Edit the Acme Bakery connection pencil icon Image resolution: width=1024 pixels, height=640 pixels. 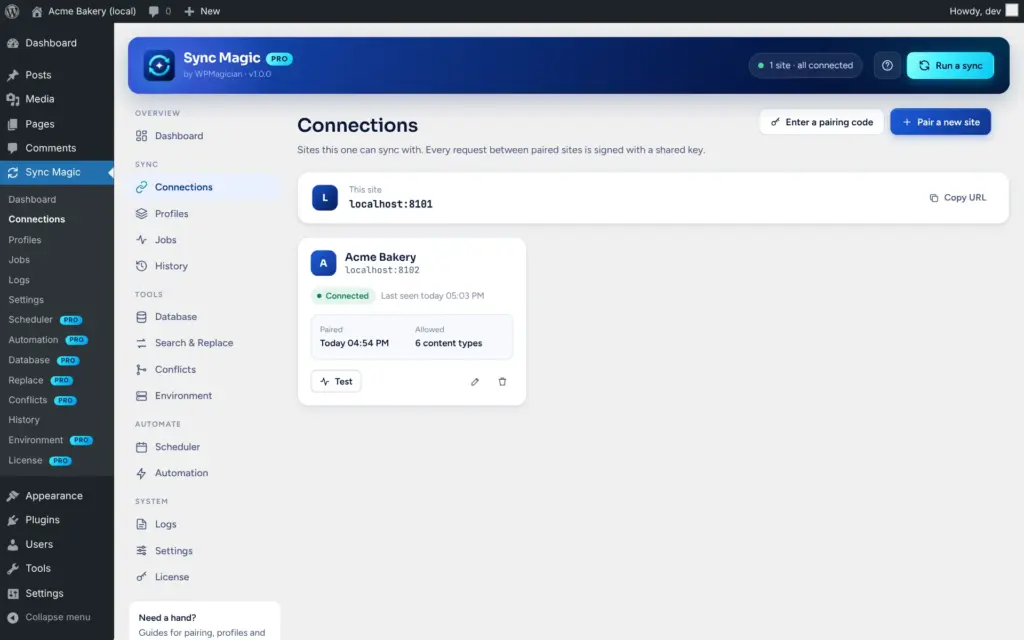tap(475, 381)
